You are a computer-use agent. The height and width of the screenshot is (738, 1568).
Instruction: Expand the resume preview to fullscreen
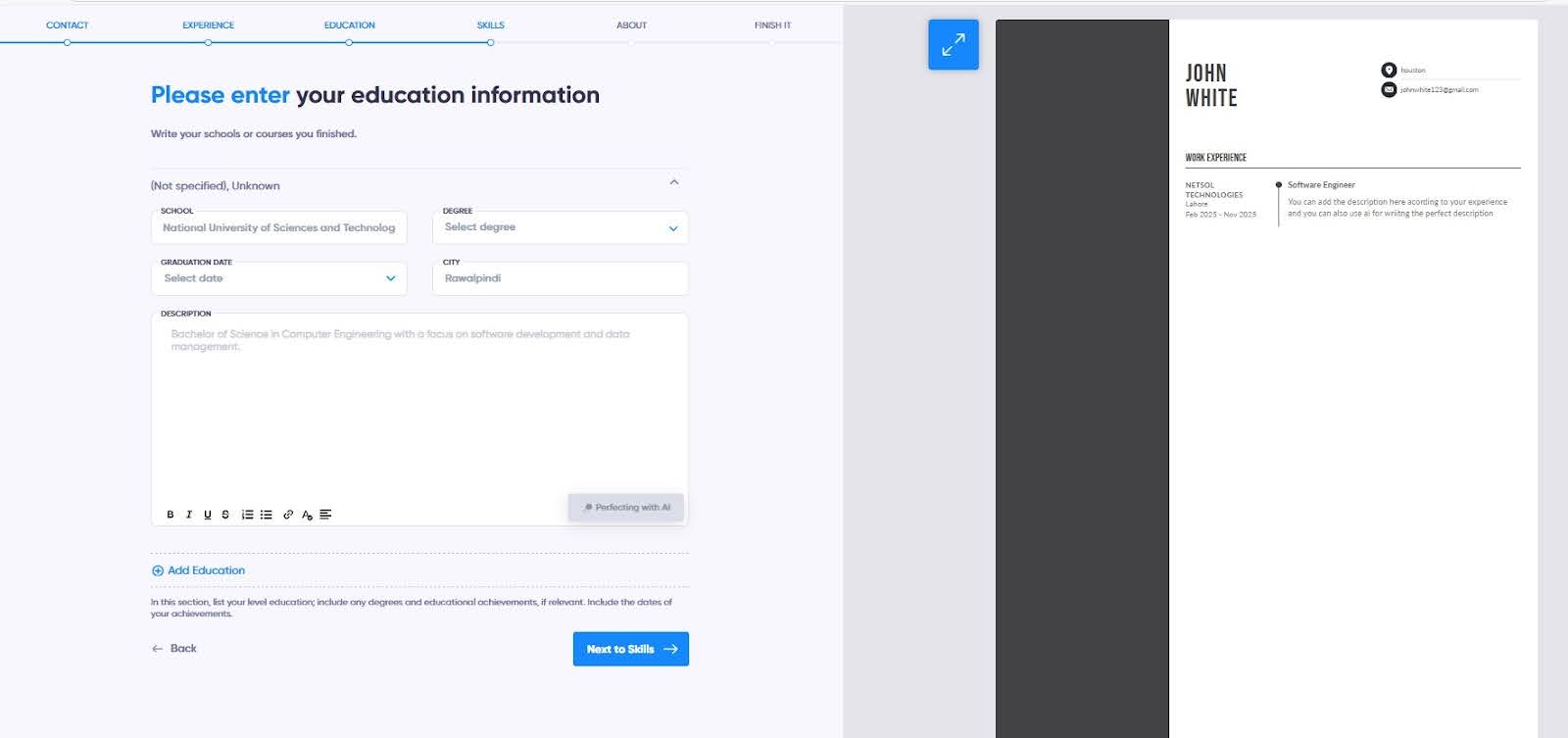954,45
